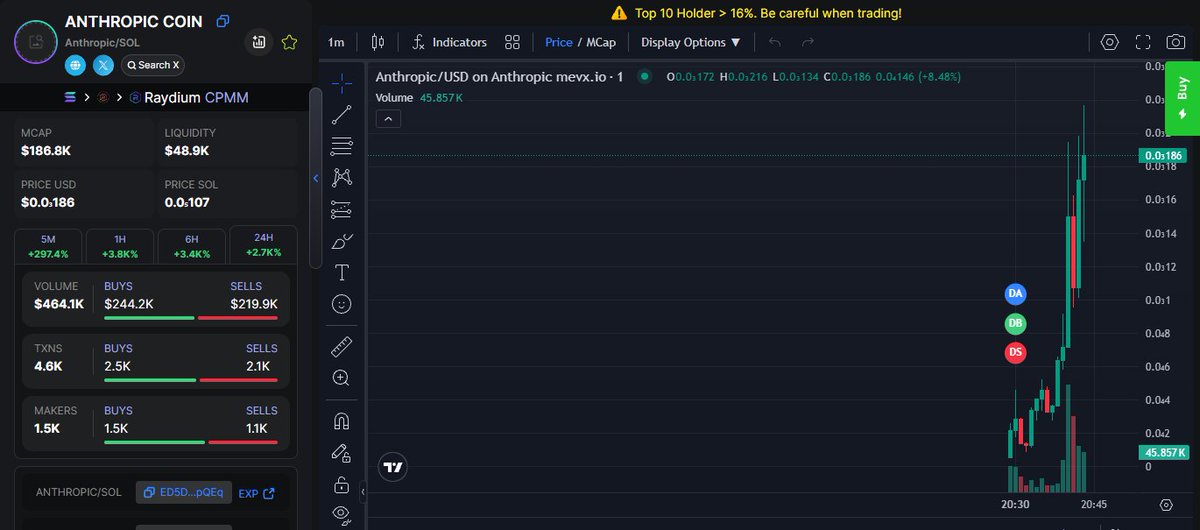Collapse the drawing toolbar arrow
The image size is (1200, 530).
point(363,492)
